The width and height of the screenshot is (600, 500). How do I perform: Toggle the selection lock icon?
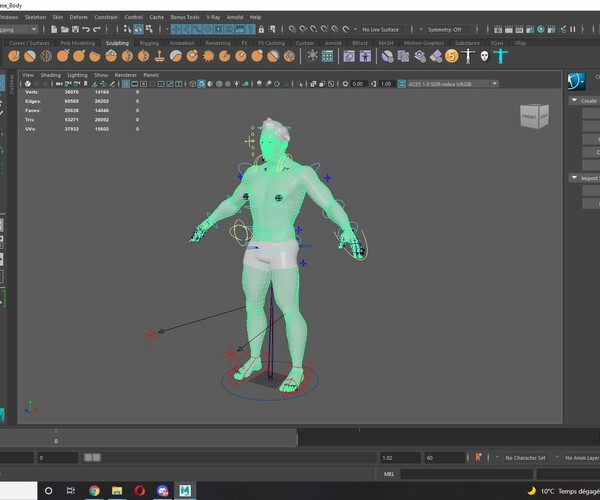point(261,29)
